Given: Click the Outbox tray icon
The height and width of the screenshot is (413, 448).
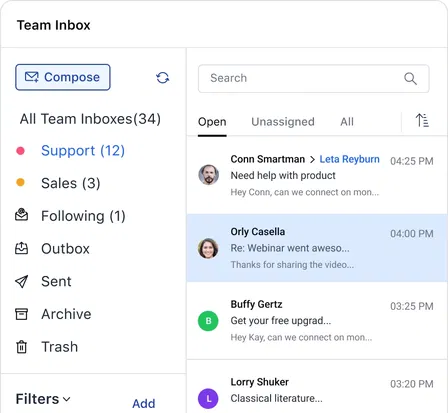Looking at the screenshot, I should coord(22,248).
